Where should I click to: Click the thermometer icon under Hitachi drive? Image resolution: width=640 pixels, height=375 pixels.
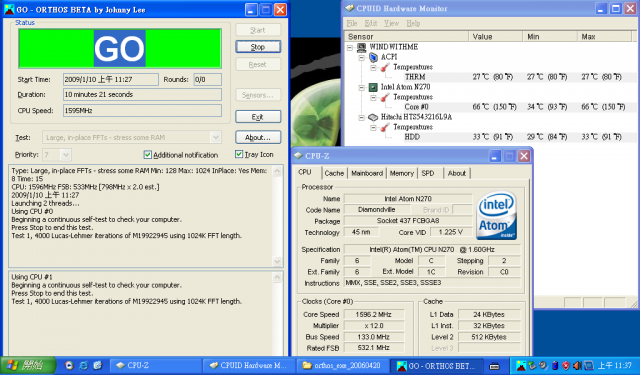coord(384,127)
